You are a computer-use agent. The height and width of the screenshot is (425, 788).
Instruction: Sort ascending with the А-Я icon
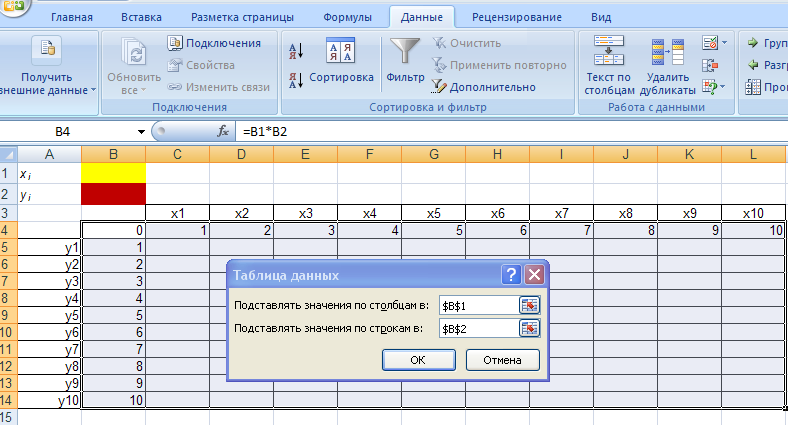point(297,49)
